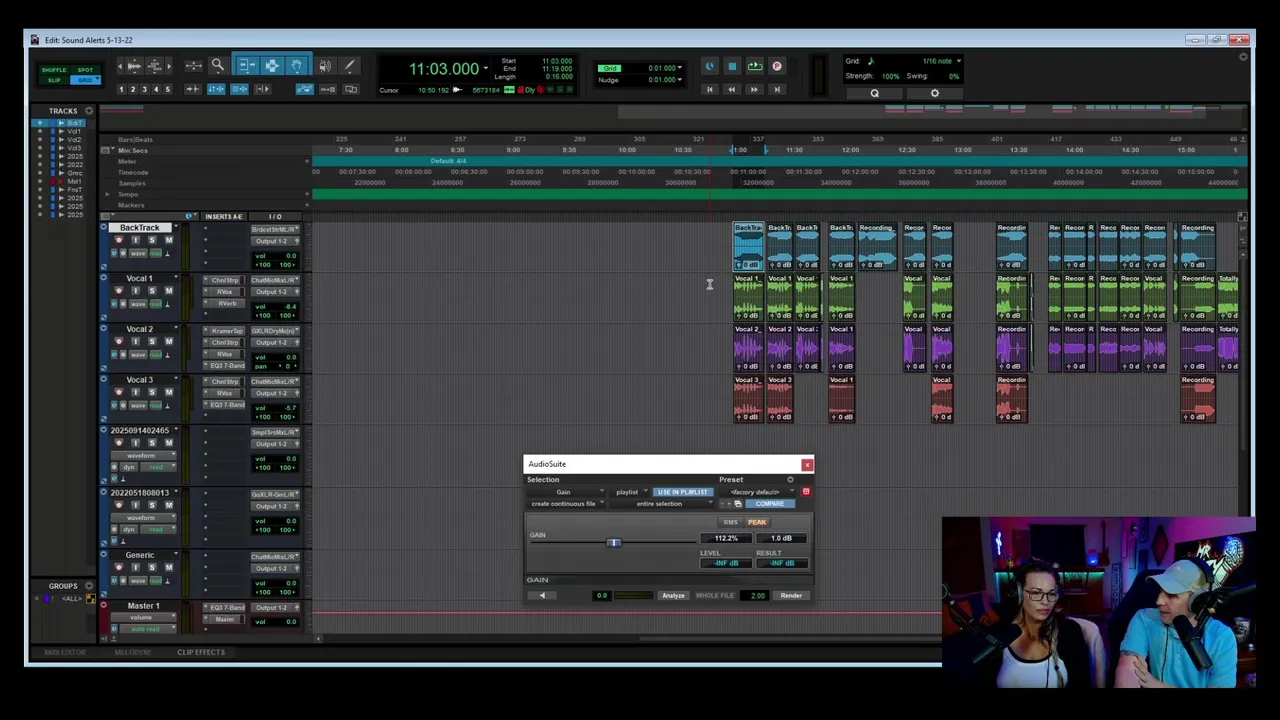The image size is (1280, 720).
Task: Select the first BackTrack audio clip
Action: (x=748, y=247)
